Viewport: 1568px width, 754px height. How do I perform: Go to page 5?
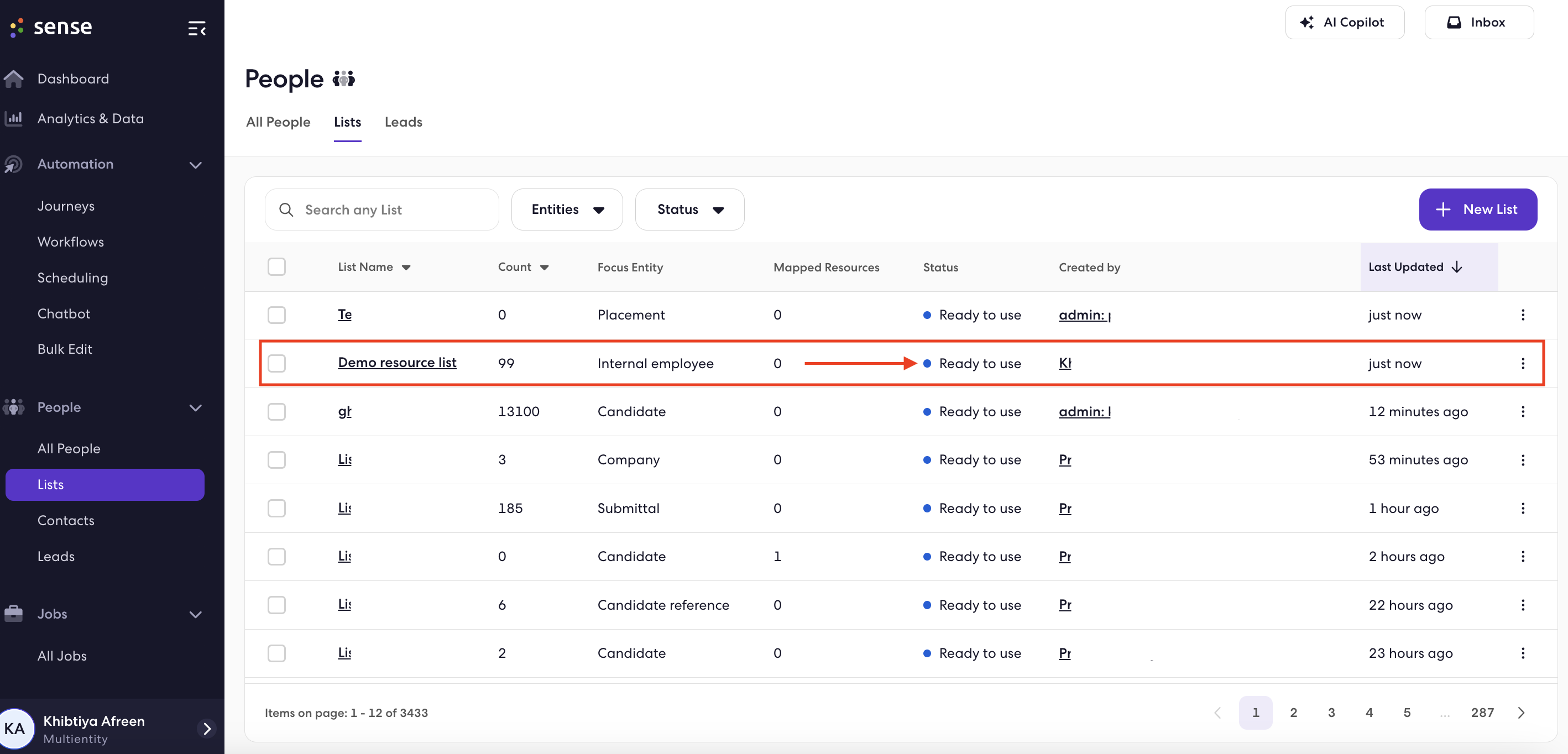1407,713
